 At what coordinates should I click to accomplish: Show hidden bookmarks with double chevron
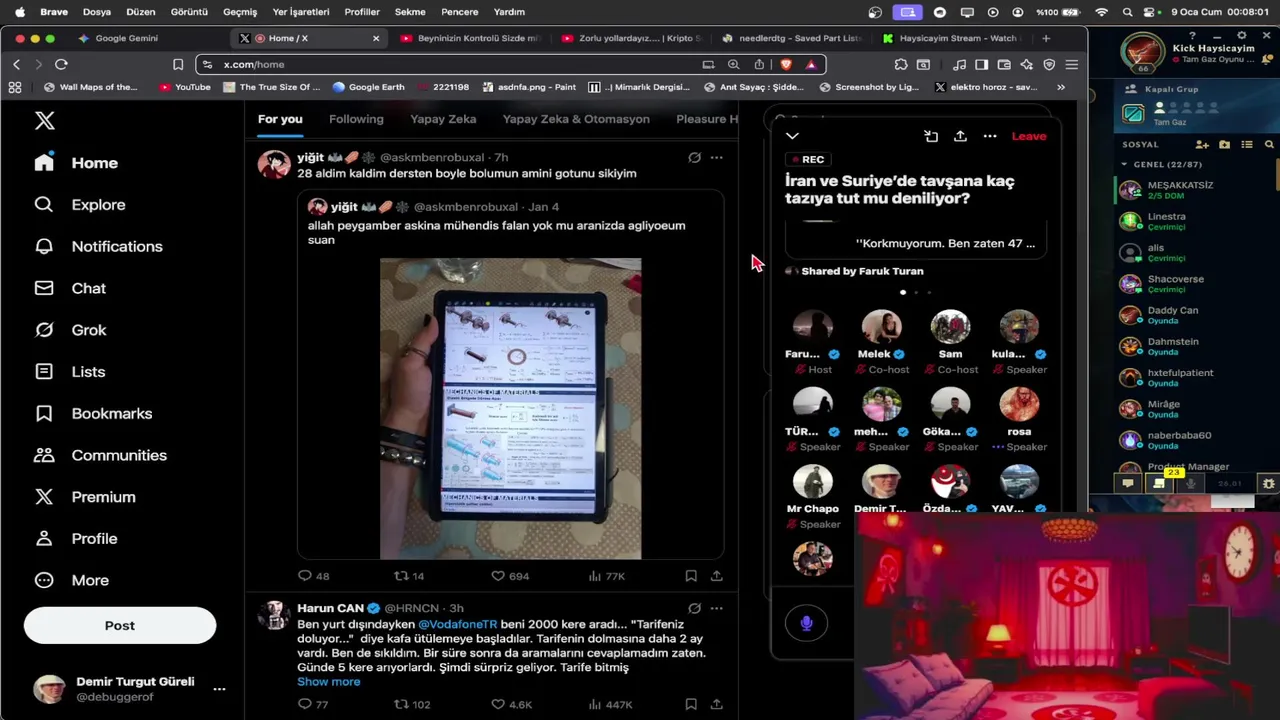pos(1061,87)
